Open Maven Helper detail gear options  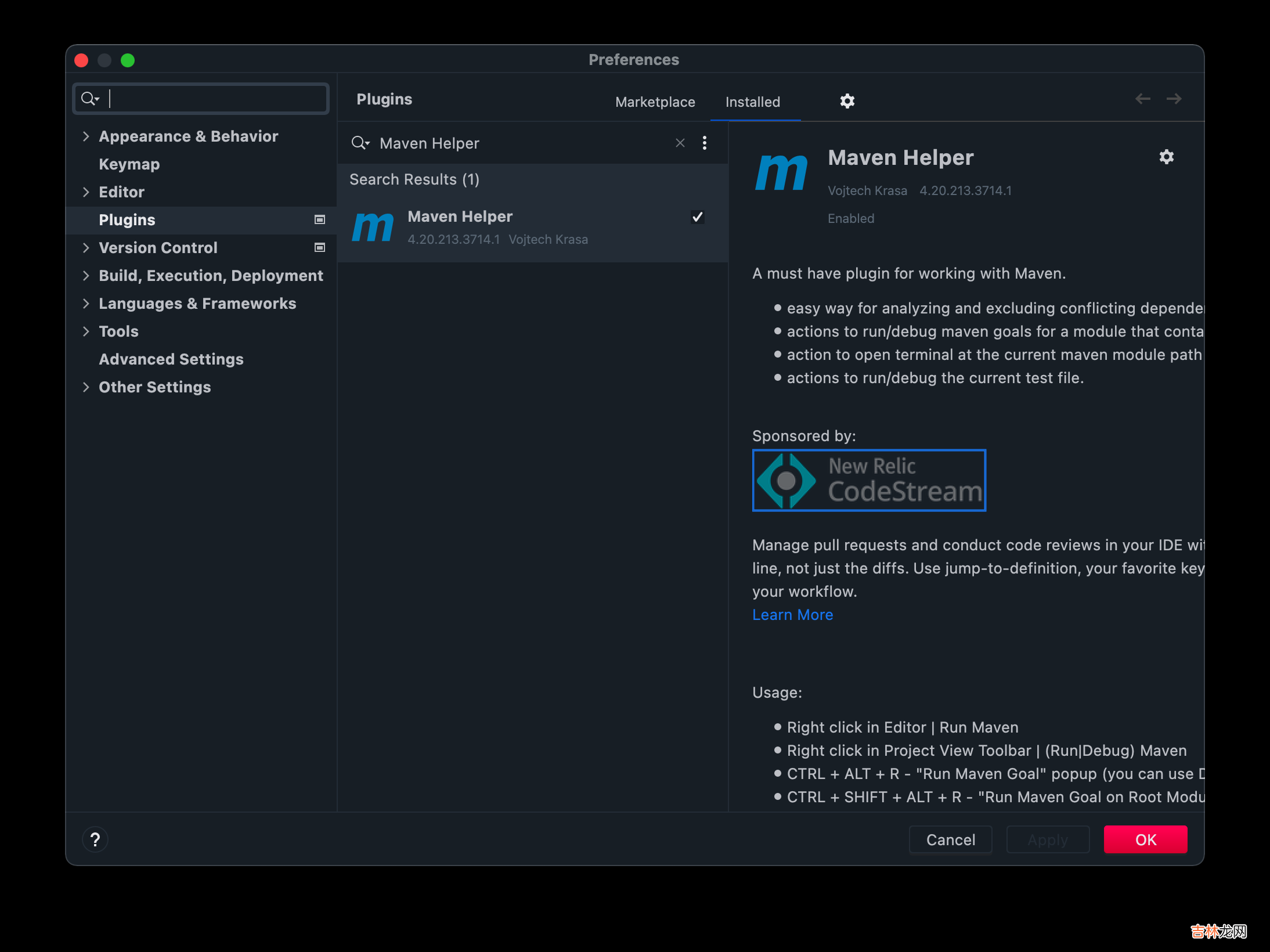[x=1167, y=157]
